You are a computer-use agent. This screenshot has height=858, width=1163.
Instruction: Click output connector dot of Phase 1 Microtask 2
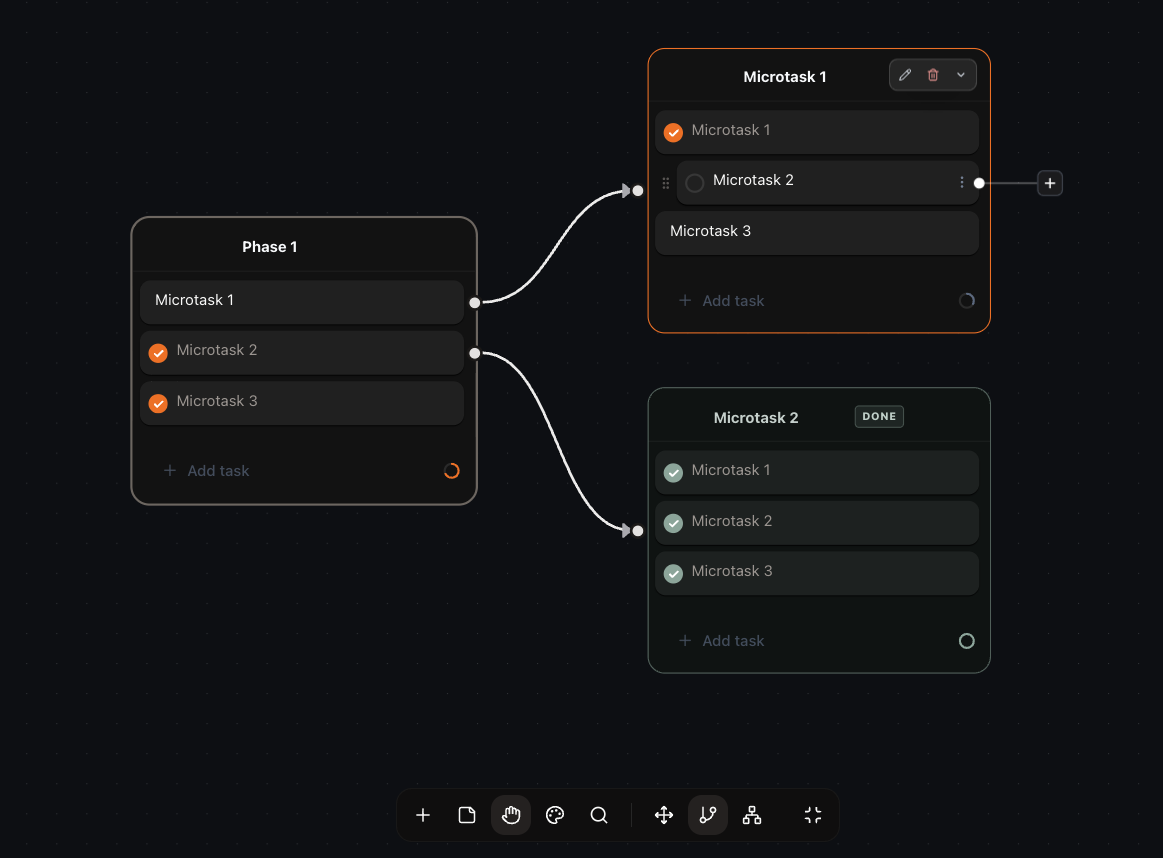point(475,353)
